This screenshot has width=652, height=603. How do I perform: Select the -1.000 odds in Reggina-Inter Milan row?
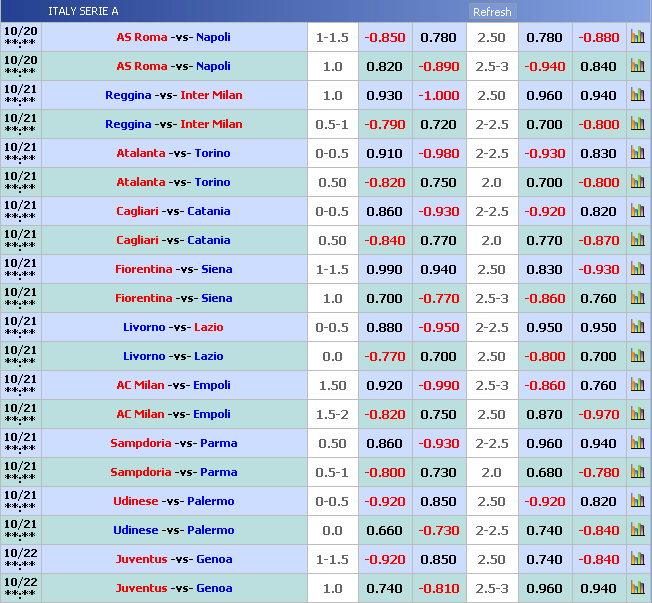[438, 96]
